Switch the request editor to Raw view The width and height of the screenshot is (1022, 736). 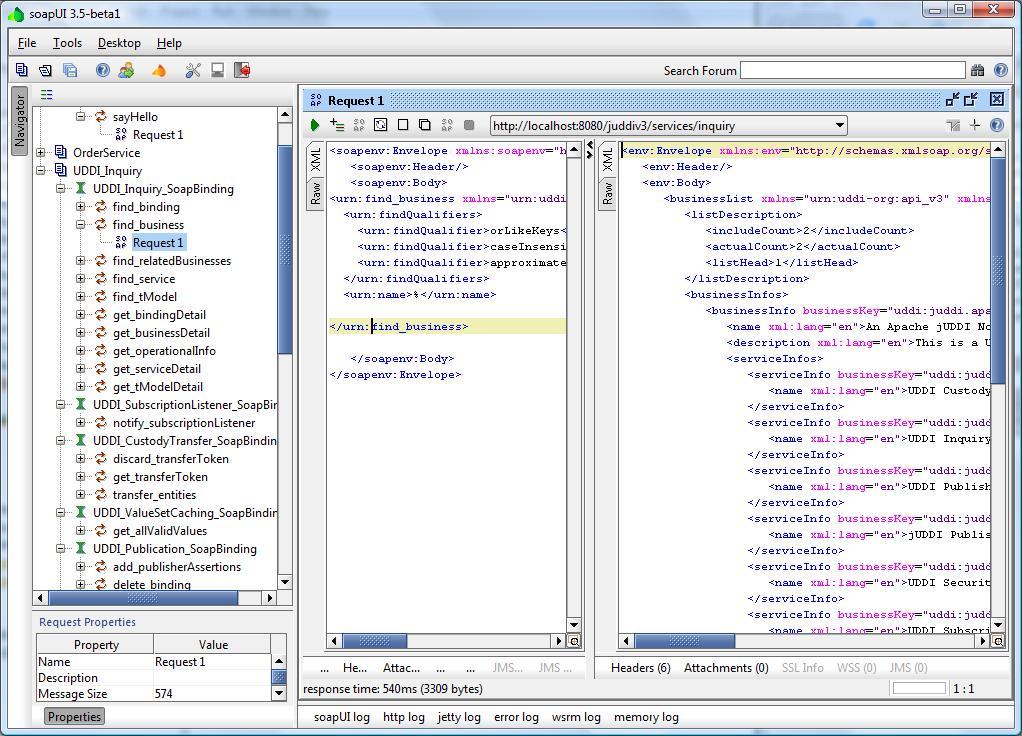[316, 193]
